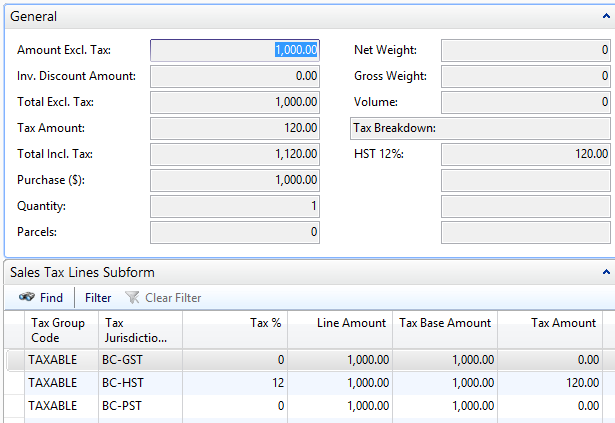Screen dimensions: 615x423
Task: Click the Quantity field
Action: coord(235,206)
